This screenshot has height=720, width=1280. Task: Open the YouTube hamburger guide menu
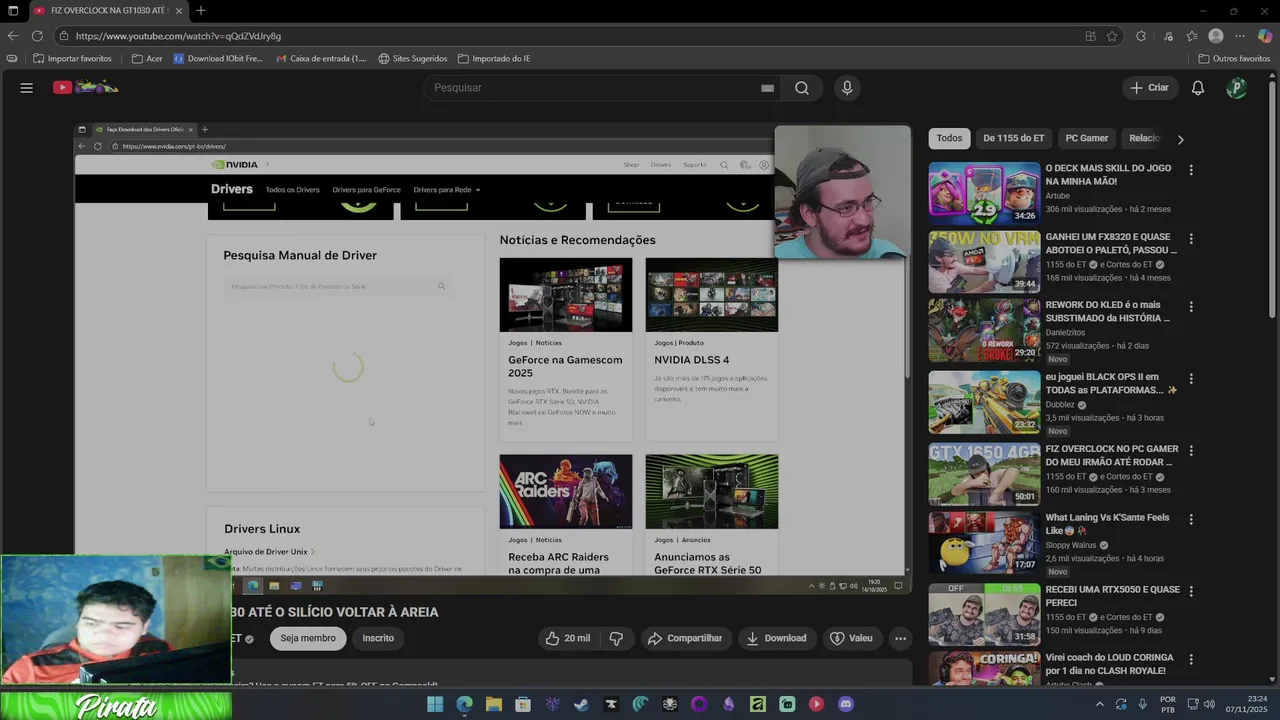point(27,88)
